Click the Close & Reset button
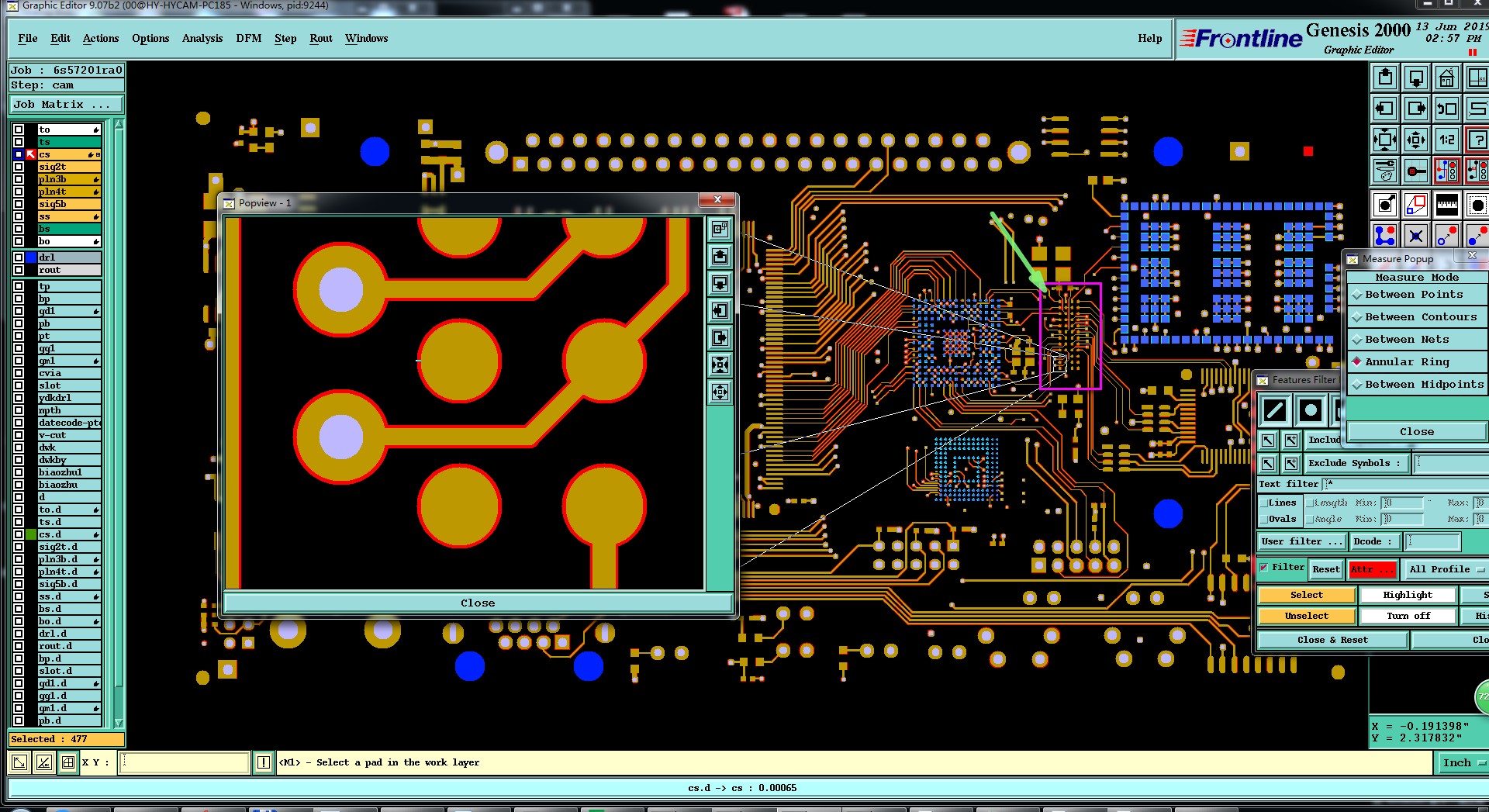This screenshot has height=812, width=1489. click(1332, 640)
